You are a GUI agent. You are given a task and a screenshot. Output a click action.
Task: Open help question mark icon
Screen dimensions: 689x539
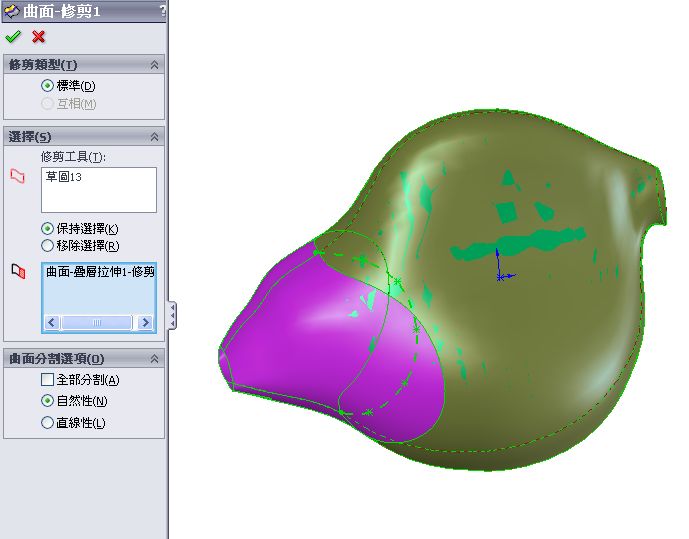(x=163, y=11)
